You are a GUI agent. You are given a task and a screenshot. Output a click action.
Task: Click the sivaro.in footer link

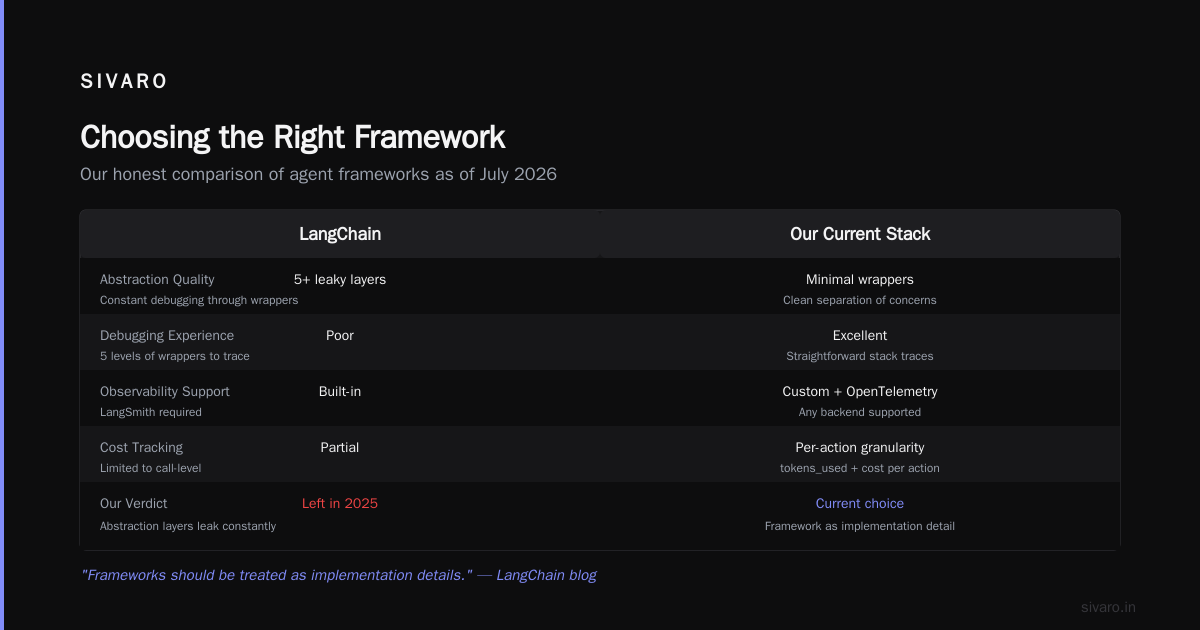[x=1109, y=607]
